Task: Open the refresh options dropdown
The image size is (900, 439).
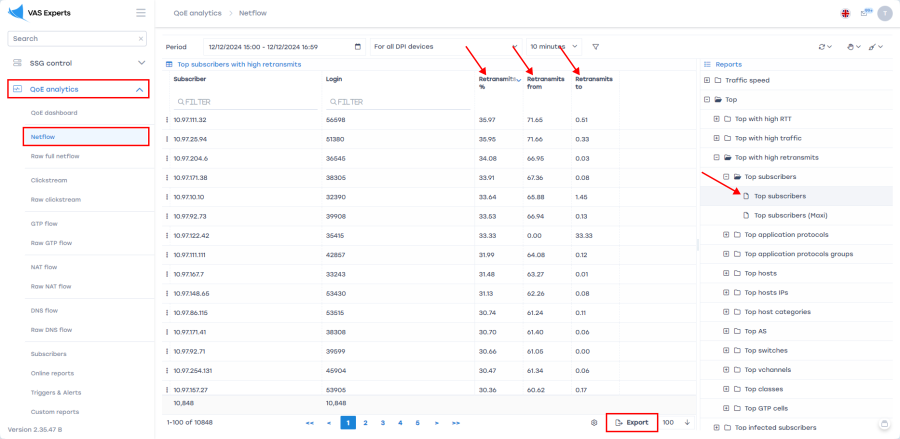Action: pos(825,47)
